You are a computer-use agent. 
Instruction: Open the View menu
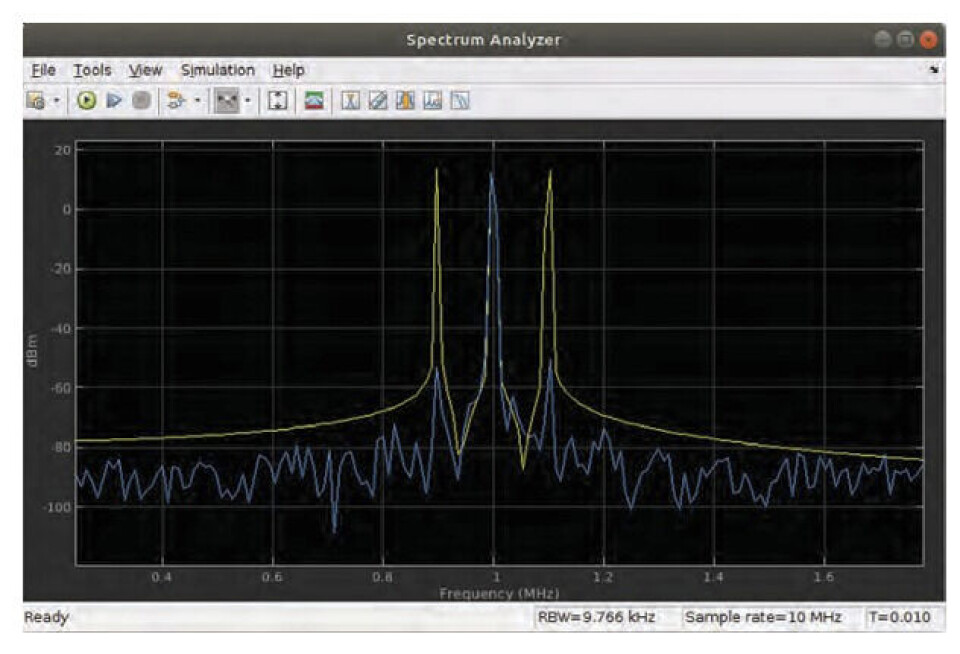(x=145, y=70)
